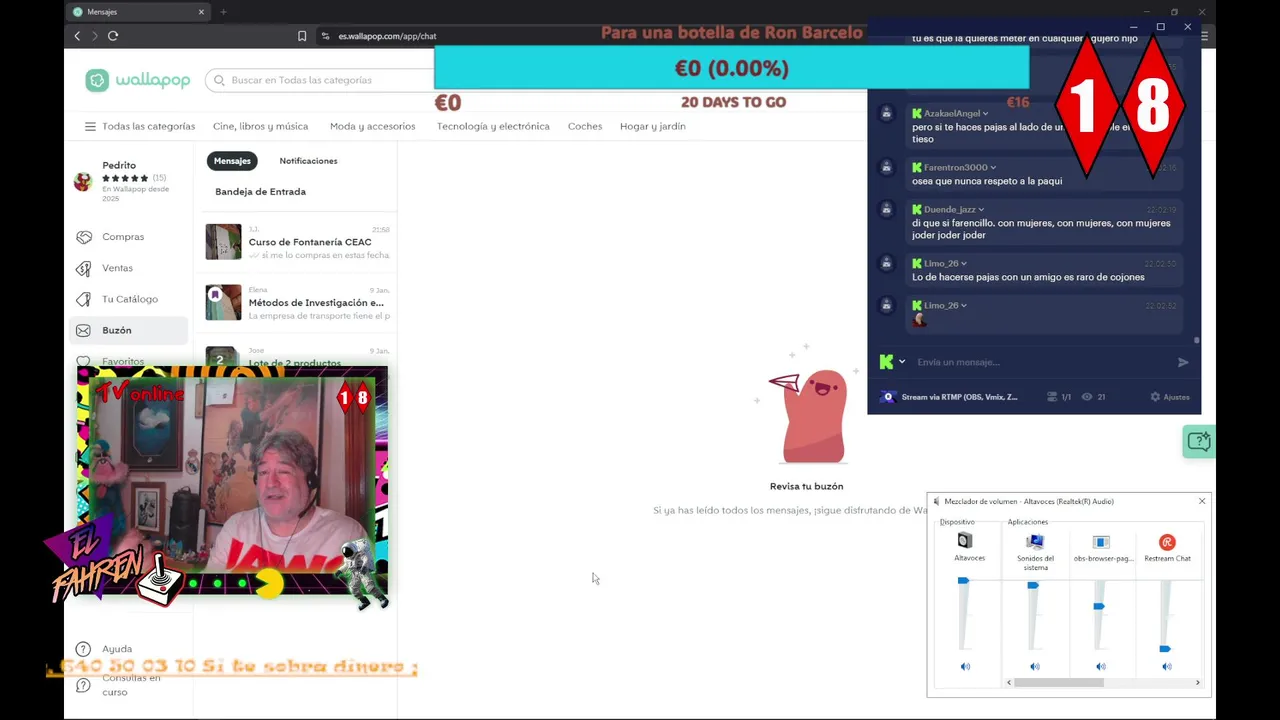
Task: Click the mixer scrollbar right arrow
Action: click(x=1198, y=683)
